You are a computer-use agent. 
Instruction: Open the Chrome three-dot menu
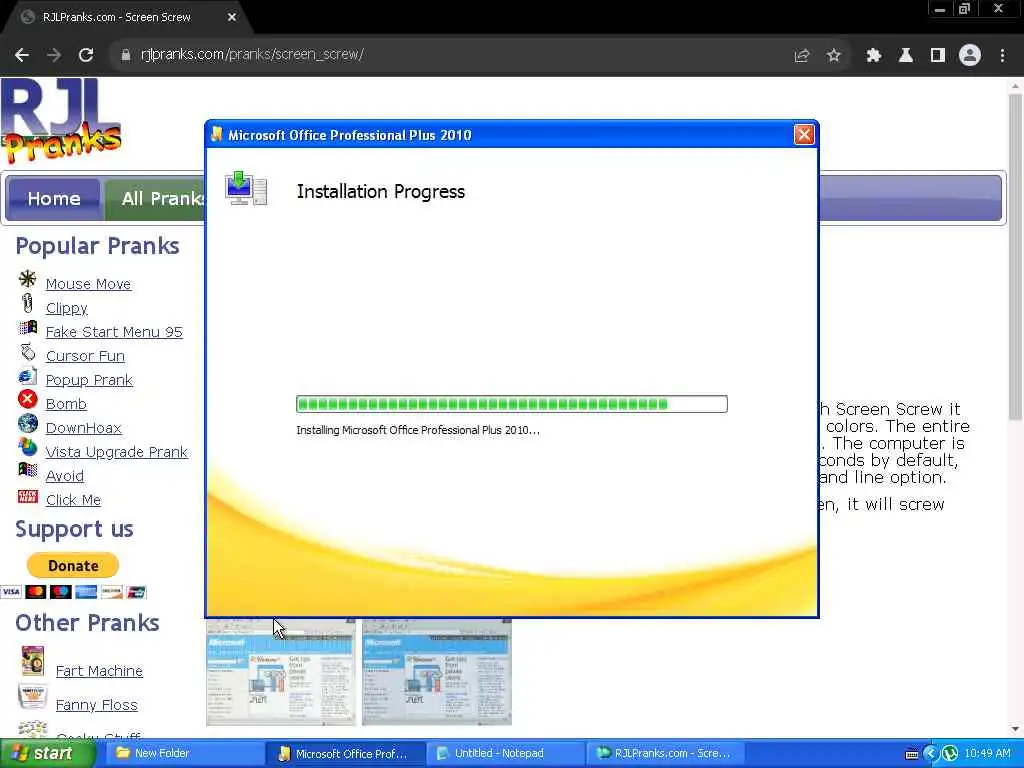tap(1002, 56)
